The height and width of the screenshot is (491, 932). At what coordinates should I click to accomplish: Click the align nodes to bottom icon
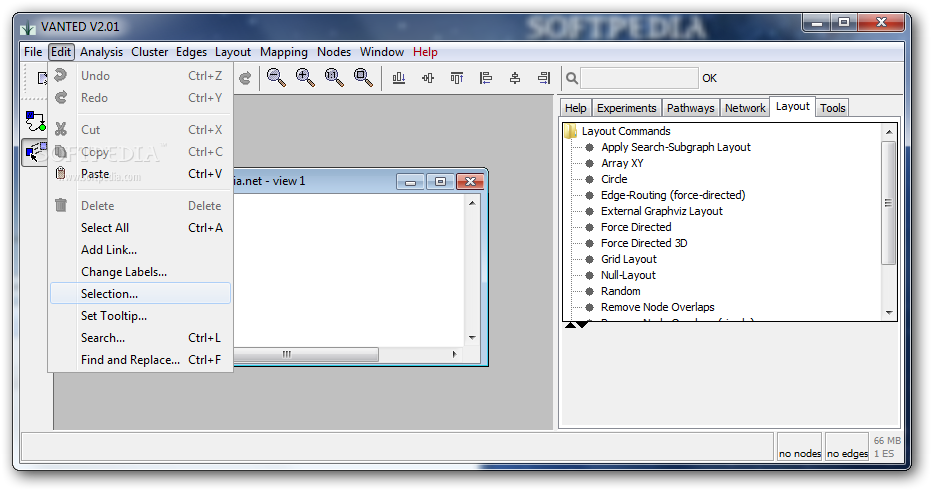pos(399,78)
